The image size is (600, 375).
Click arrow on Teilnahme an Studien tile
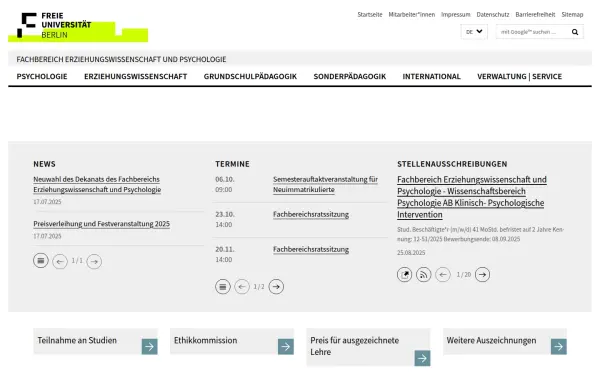pos(150,347)
